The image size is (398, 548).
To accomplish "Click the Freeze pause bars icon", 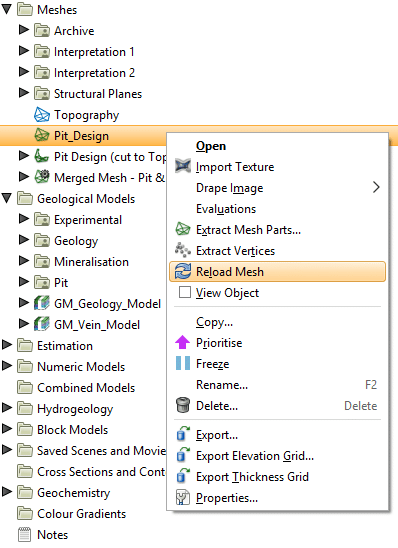I will pos(183,364).
